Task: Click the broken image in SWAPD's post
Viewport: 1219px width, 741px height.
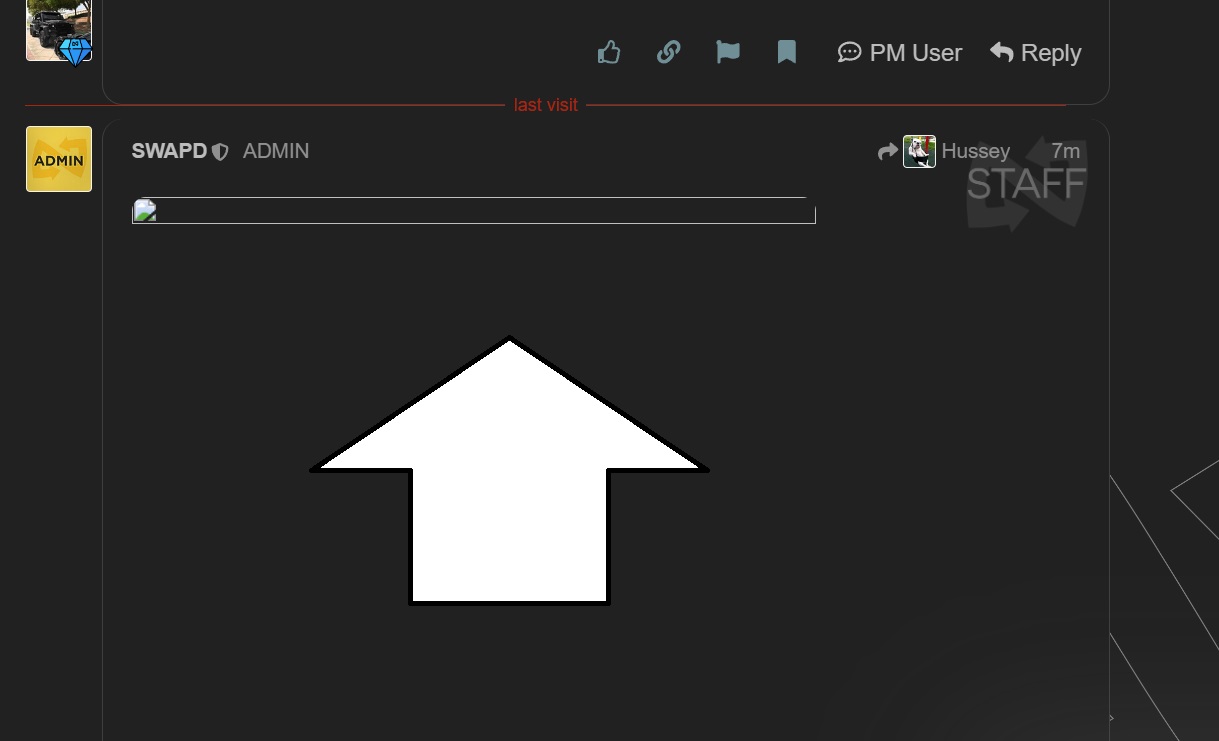Action: 474,210
